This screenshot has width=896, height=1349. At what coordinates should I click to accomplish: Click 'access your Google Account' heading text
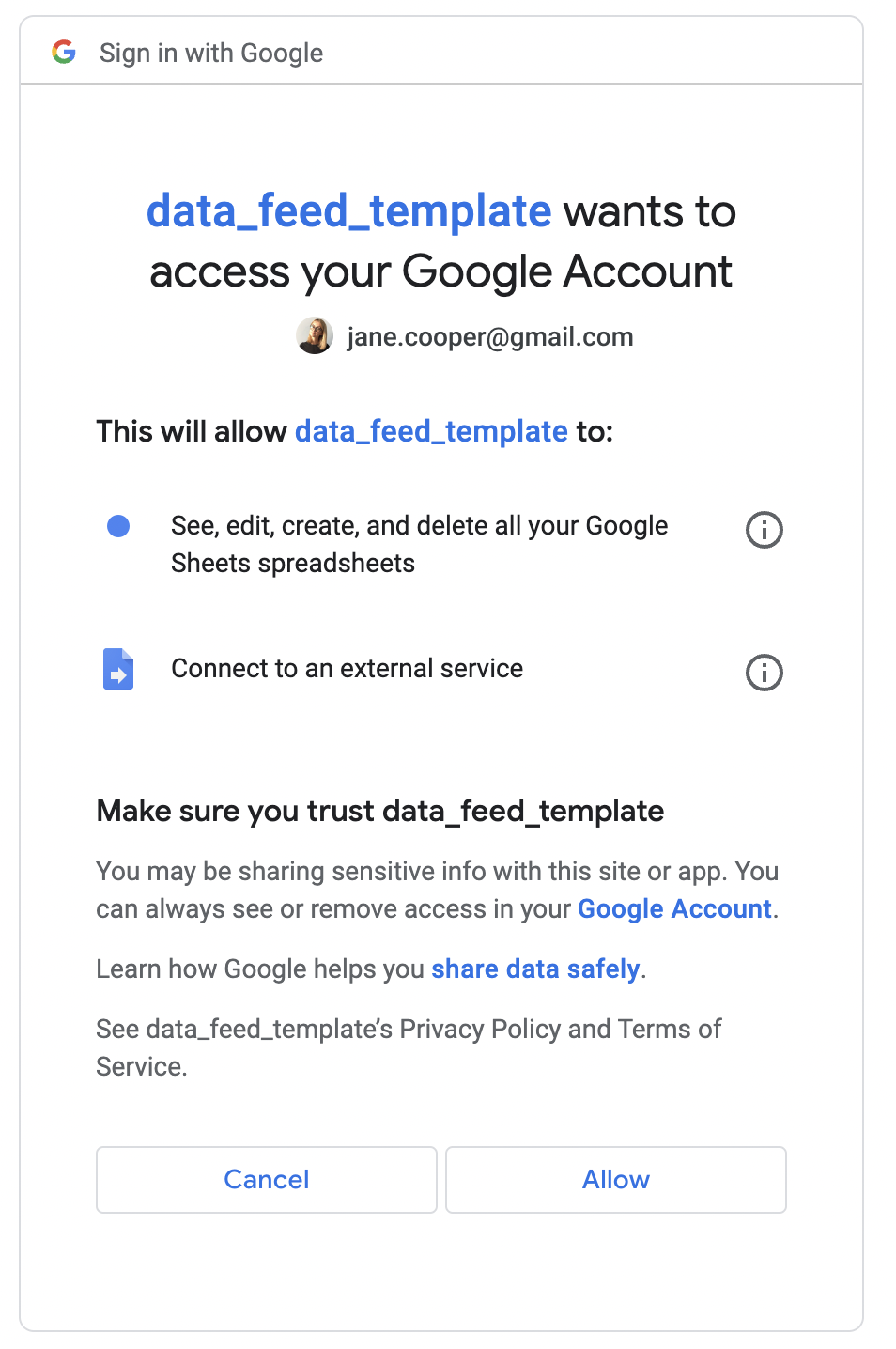pyautogui.click(x=440, y=272)
